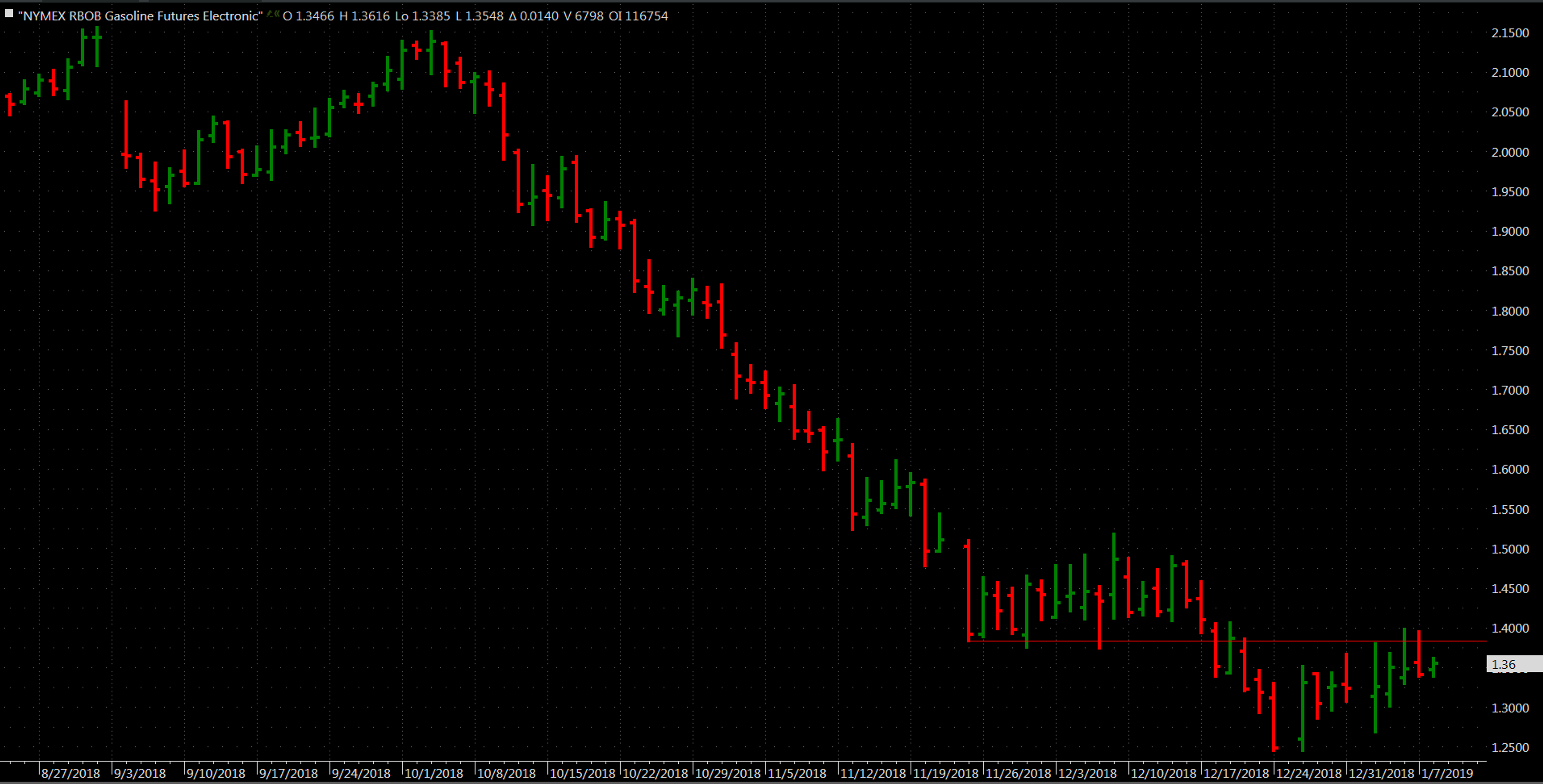Click the 11/26/2018 date label

point(1018,773)
